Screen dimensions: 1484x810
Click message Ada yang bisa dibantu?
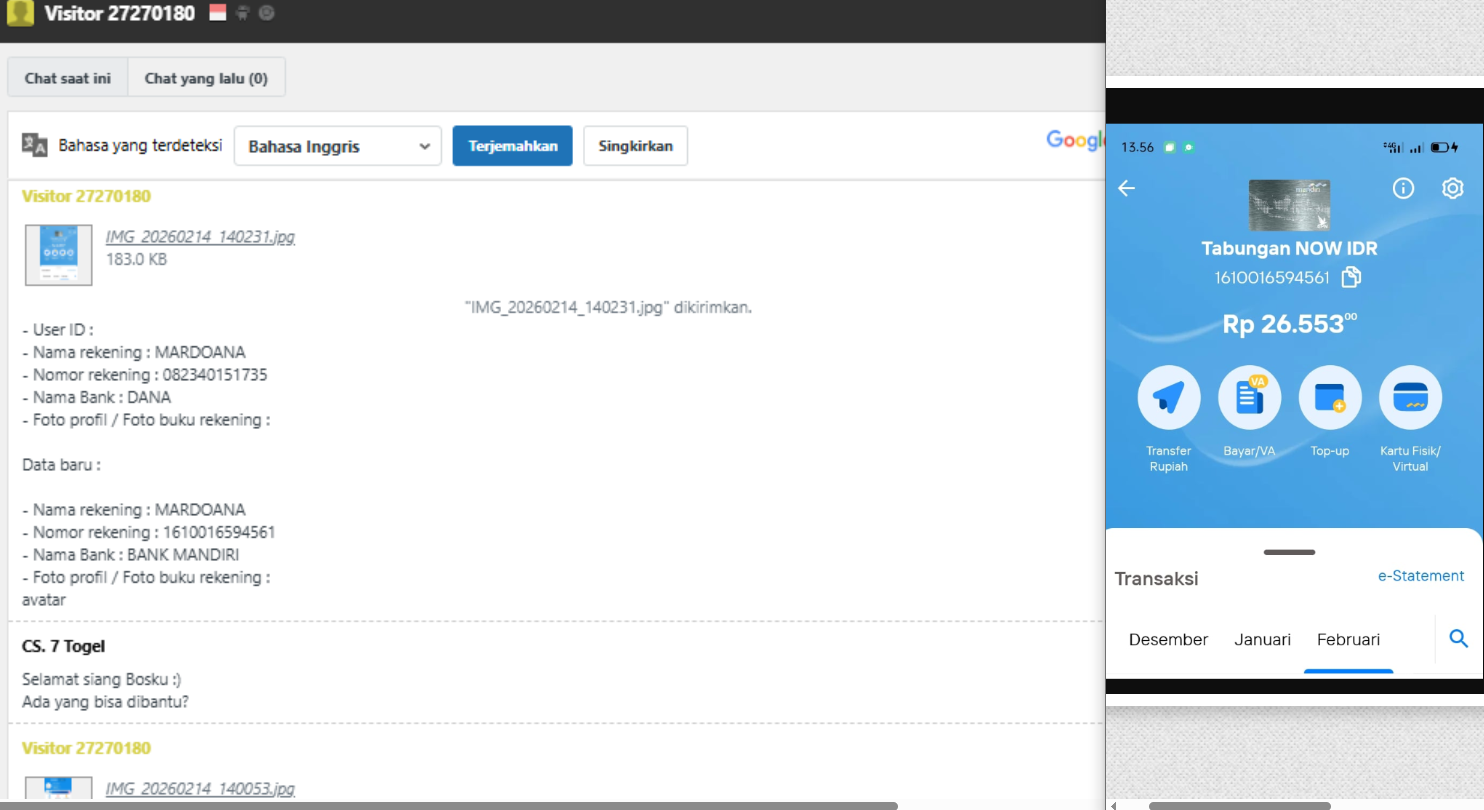point(105,702)
